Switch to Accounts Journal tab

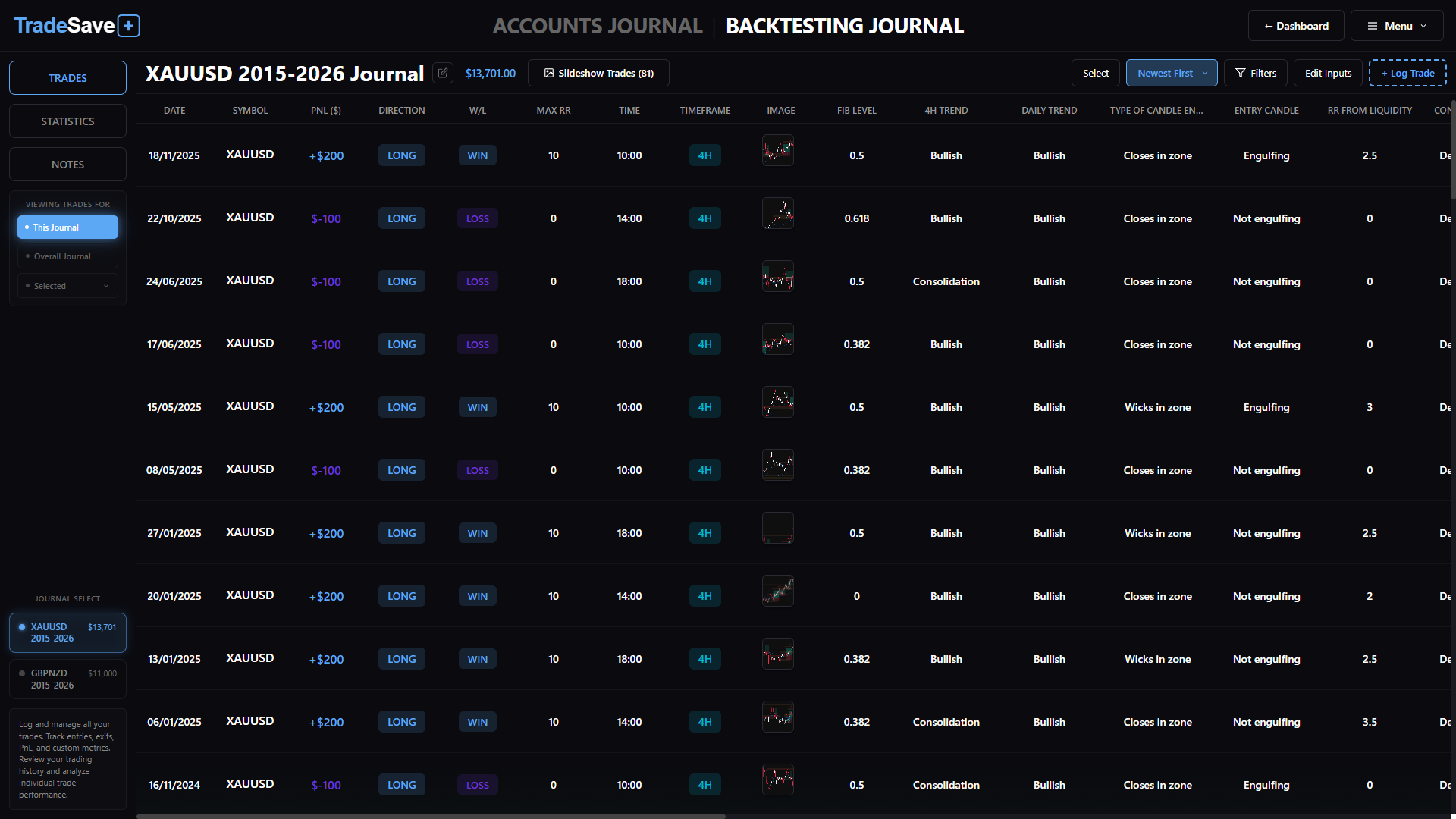coord(598,26)
